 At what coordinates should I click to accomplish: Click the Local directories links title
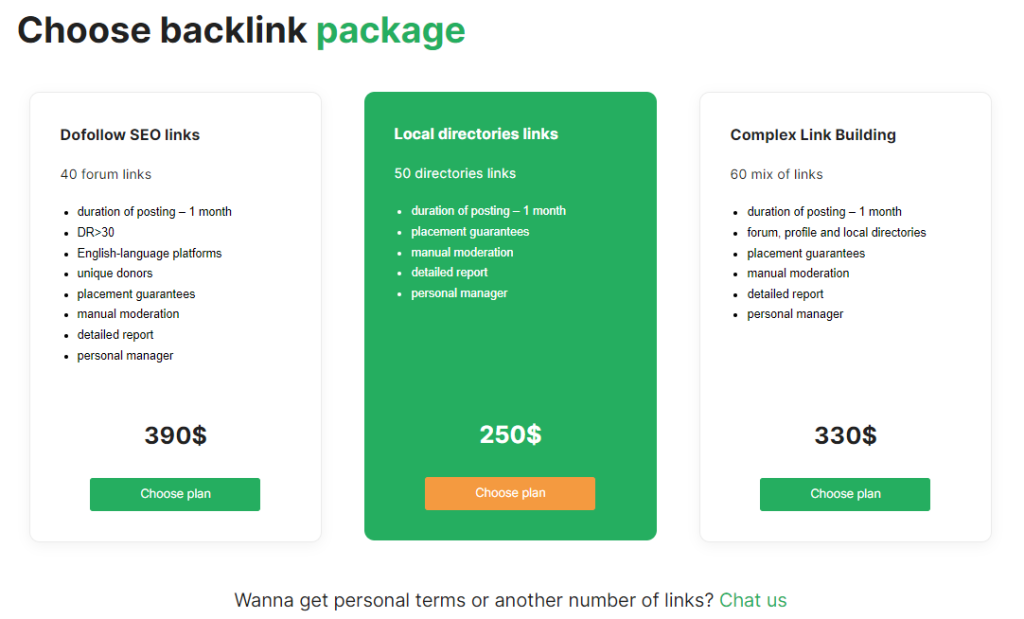click(x=476, y=134)
